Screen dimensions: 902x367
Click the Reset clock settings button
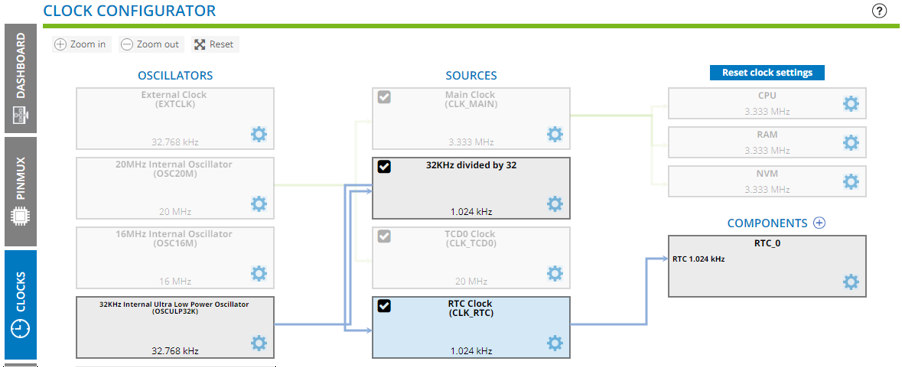point(767,72)
